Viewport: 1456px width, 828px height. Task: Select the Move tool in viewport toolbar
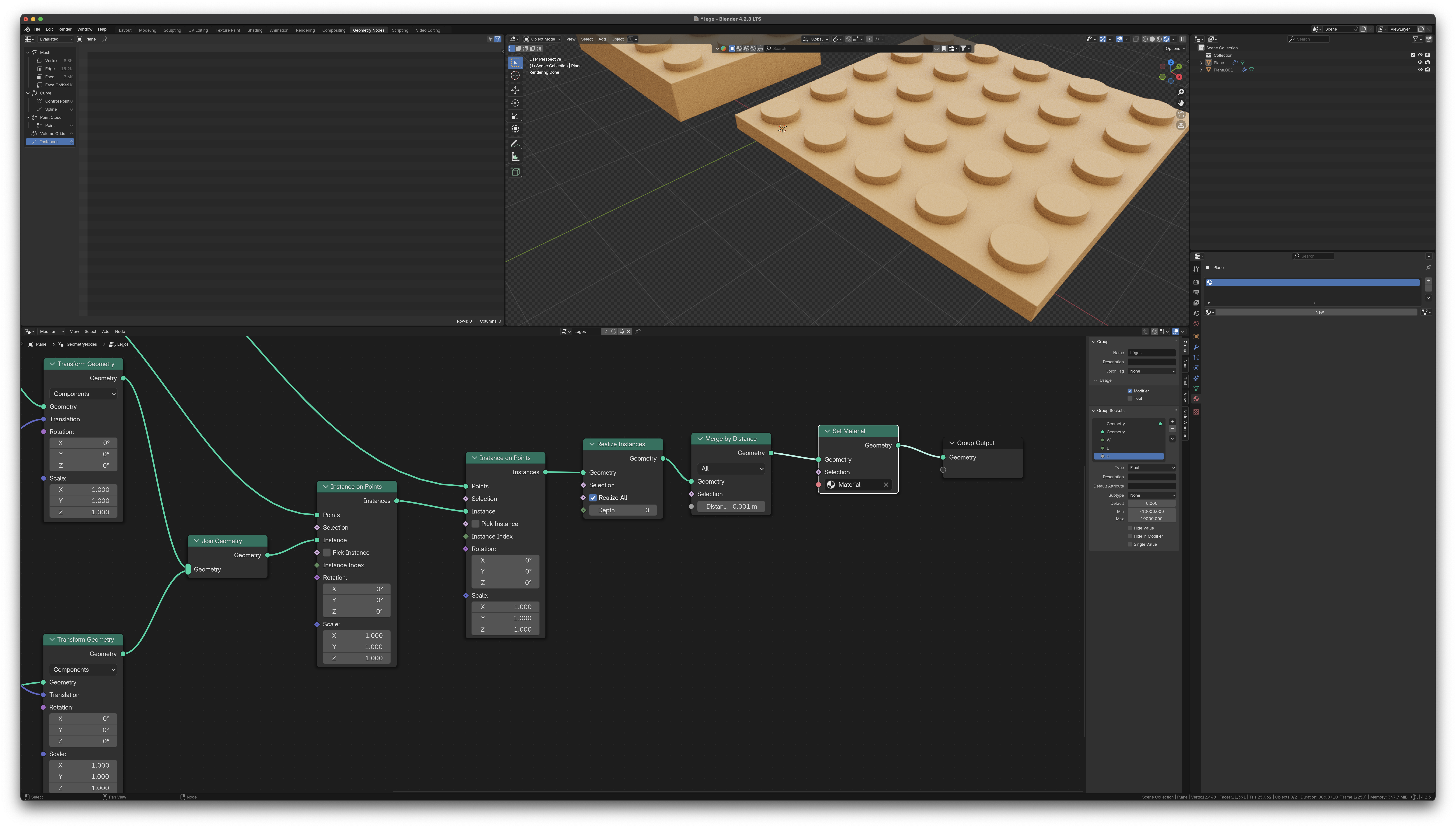[x=515, y=90]
